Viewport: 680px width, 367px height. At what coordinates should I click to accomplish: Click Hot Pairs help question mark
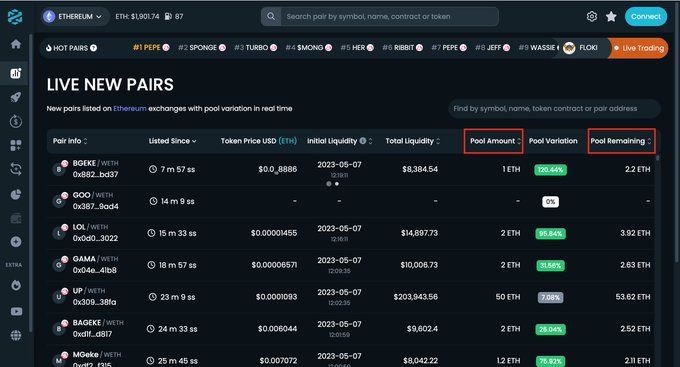coord(93,48)
